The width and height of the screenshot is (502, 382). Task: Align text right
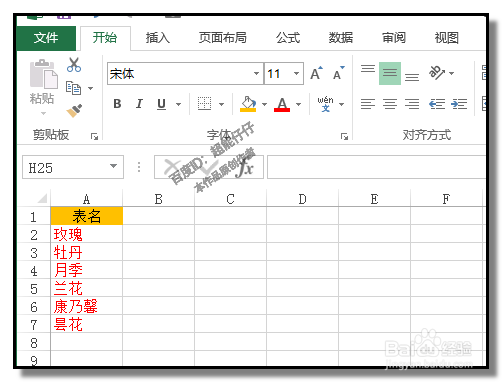[x=412, y=104]
